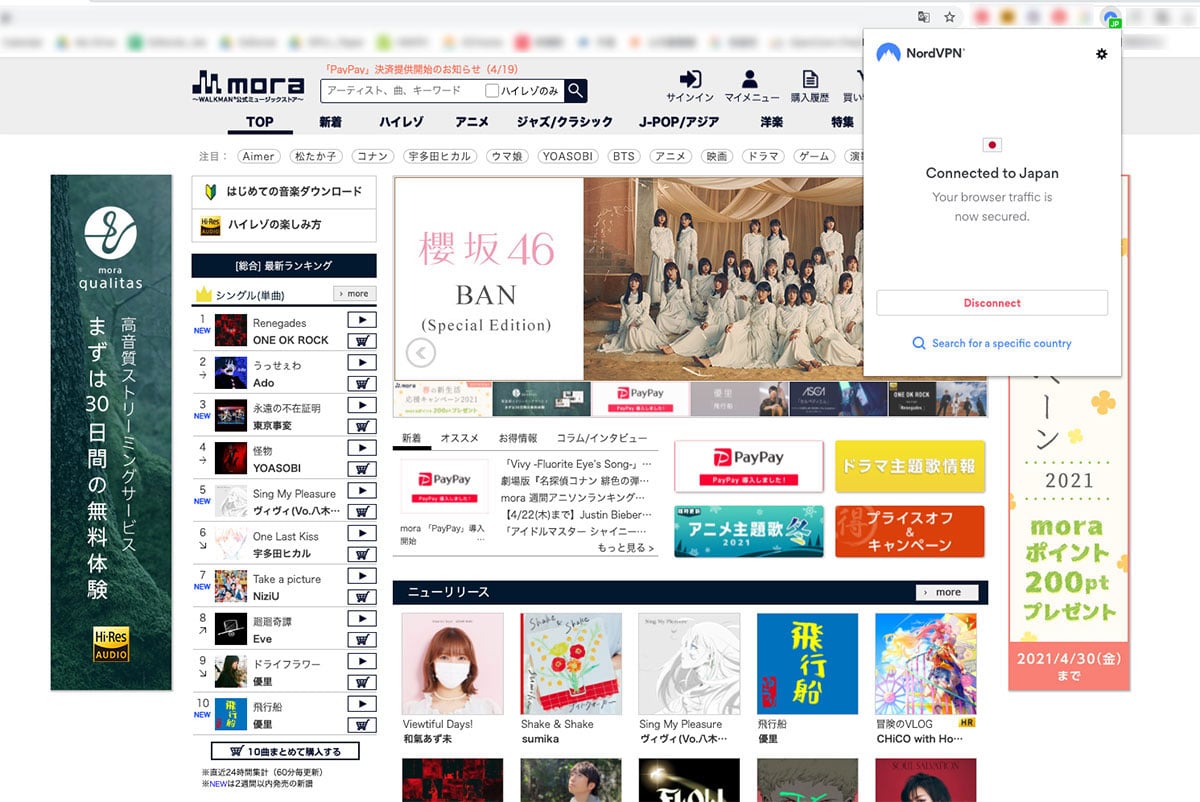Add うっせぇわ to cart
Screen dimensions: 1200x802
tap(361, 383)
